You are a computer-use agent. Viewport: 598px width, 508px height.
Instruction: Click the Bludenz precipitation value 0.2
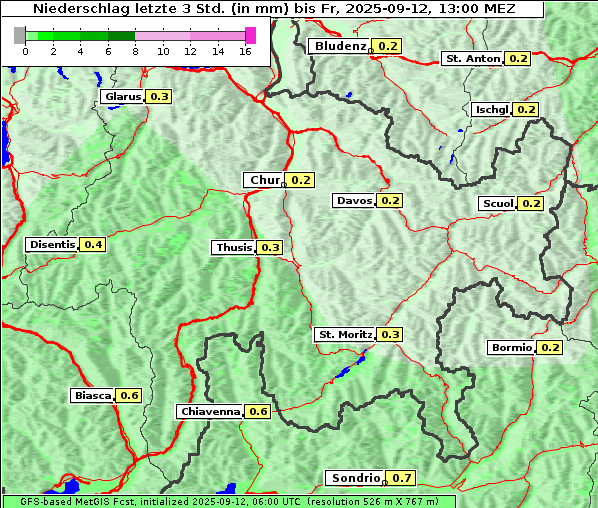(387, 46)
